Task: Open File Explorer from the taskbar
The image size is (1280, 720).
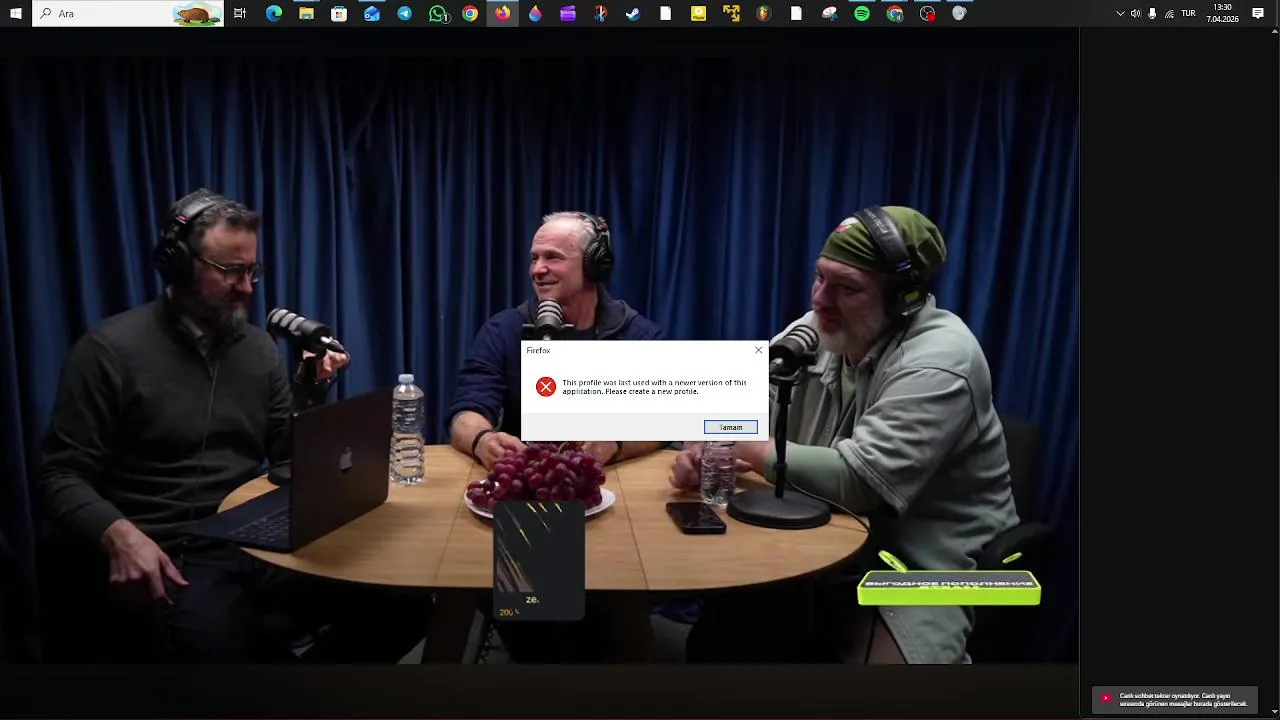Action: point(306,13)
